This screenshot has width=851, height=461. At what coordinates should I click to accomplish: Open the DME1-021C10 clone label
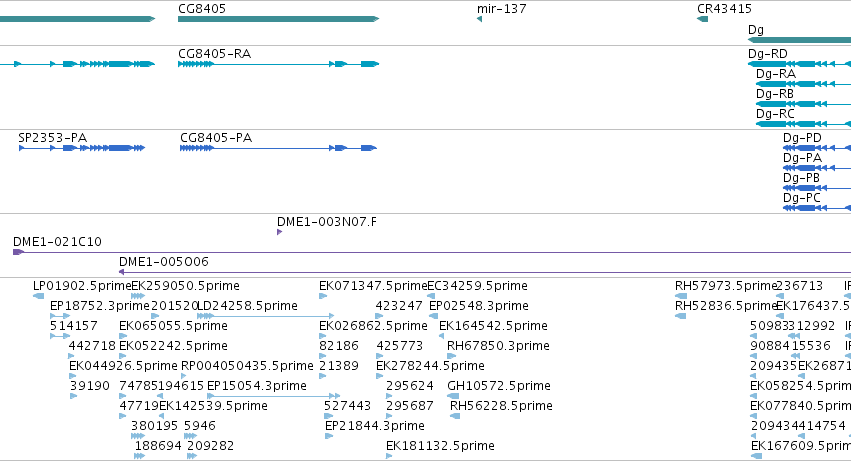click(57, 242)
